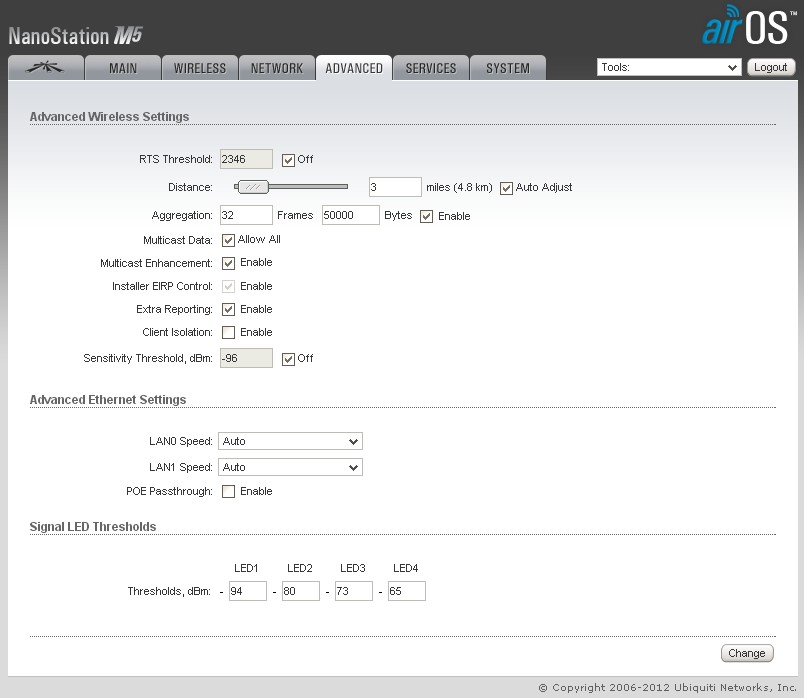Click the Advanced Ethernet Settings heading
This screenshot has width=804, height=698.
pos(108,400)
